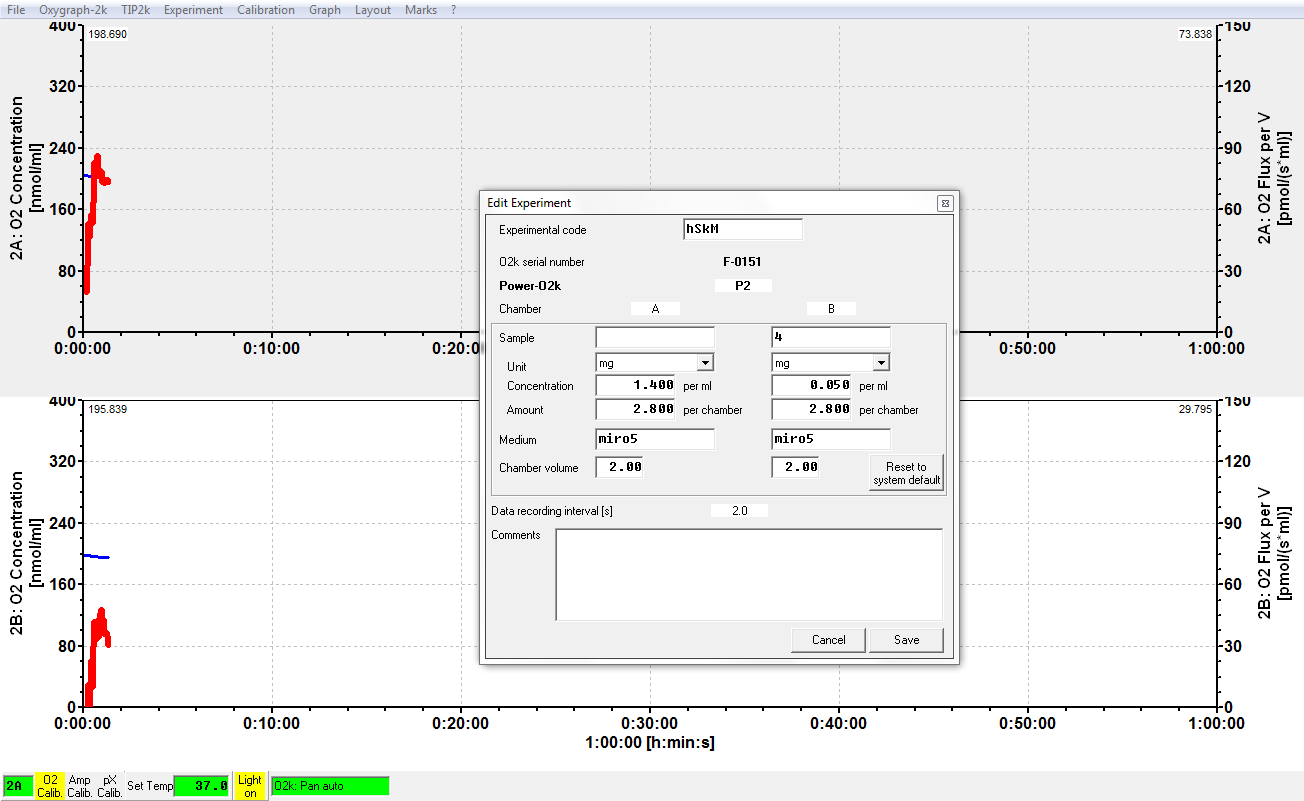Save the experiment settings
The width and height of the screenshot is (1304, 801).
[x=906, y=640]
